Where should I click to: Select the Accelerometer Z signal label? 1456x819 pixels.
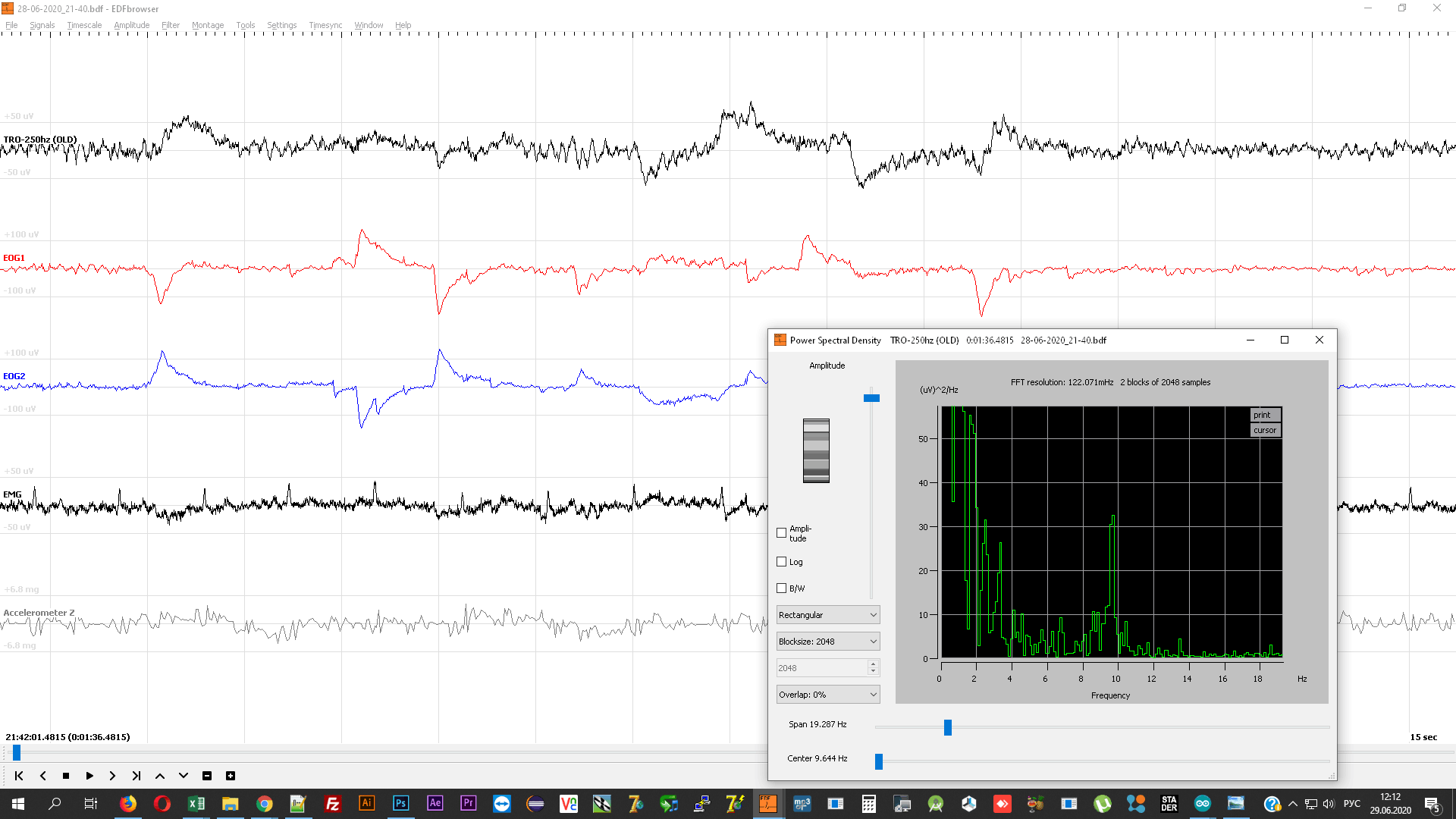[x=39, y=613]
